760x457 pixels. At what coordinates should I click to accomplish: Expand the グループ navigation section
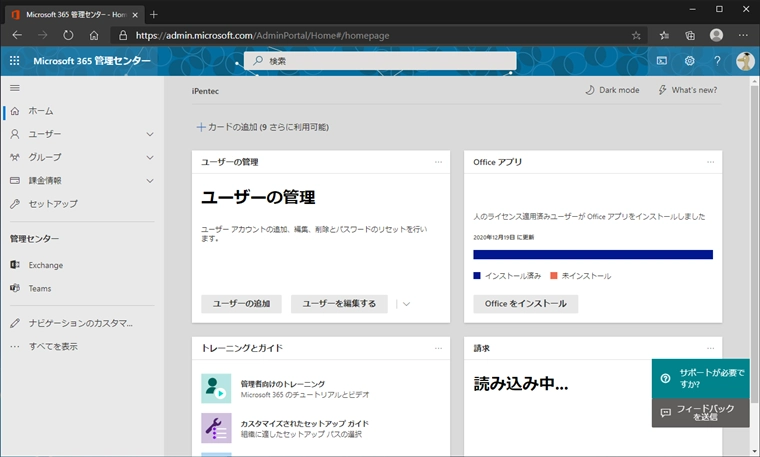pos(150,158)
